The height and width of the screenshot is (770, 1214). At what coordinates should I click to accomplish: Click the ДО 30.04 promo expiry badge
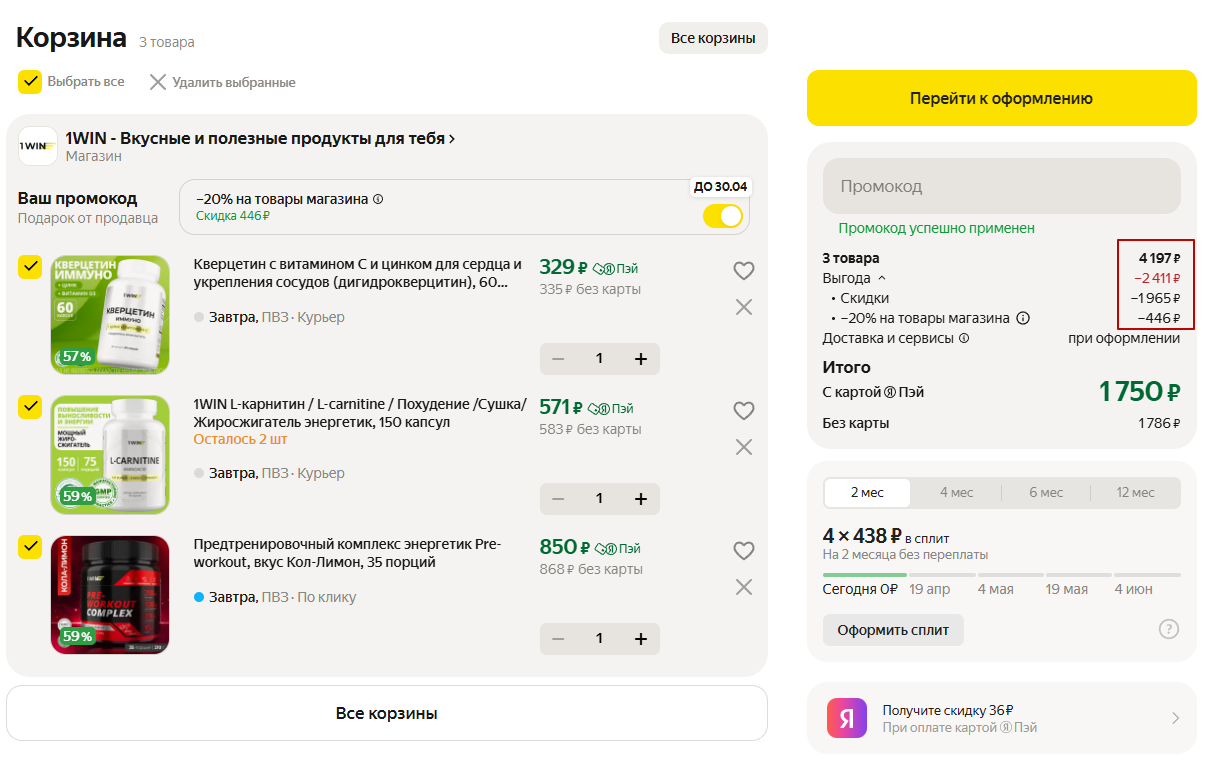[x=721, y=186]
